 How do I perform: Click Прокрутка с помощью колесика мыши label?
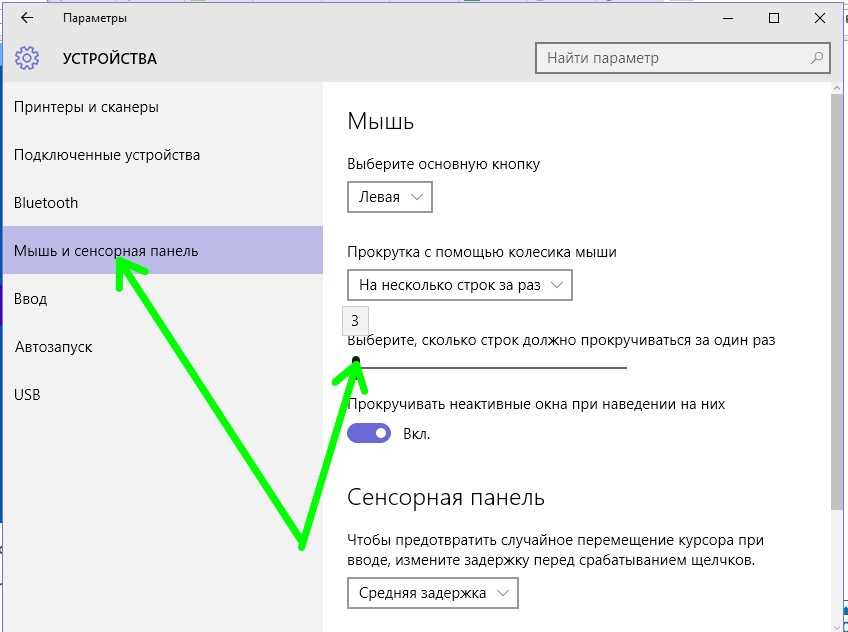click(x=482, y=252)
